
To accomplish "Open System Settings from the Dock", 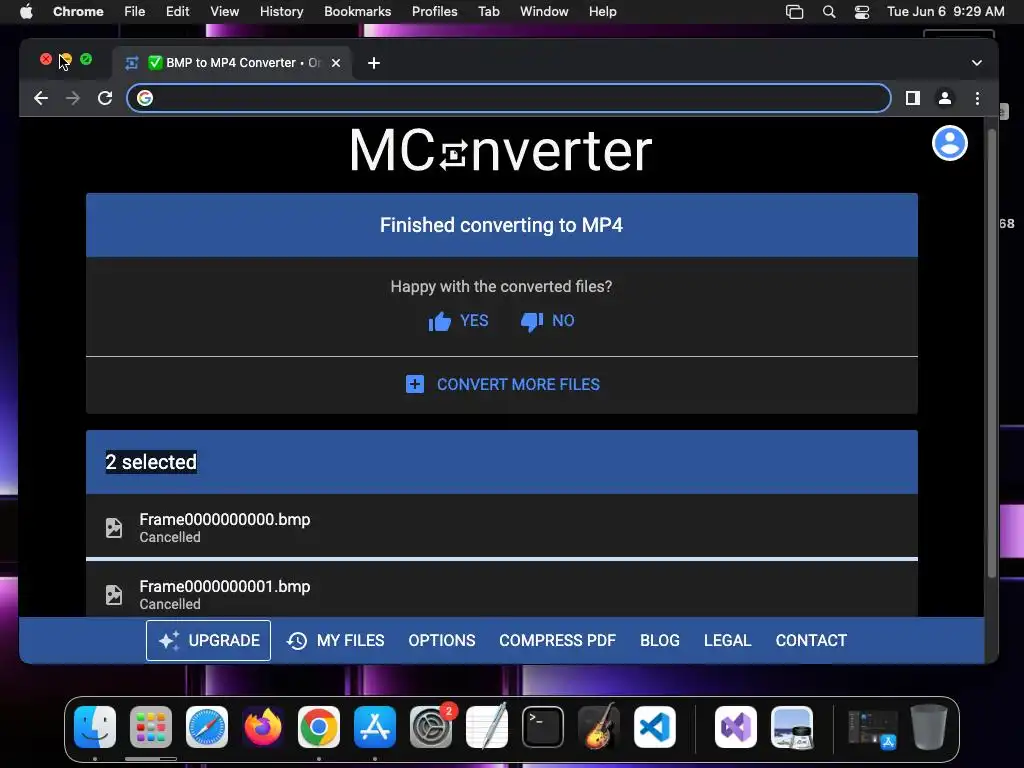I will tap(431, 727).
